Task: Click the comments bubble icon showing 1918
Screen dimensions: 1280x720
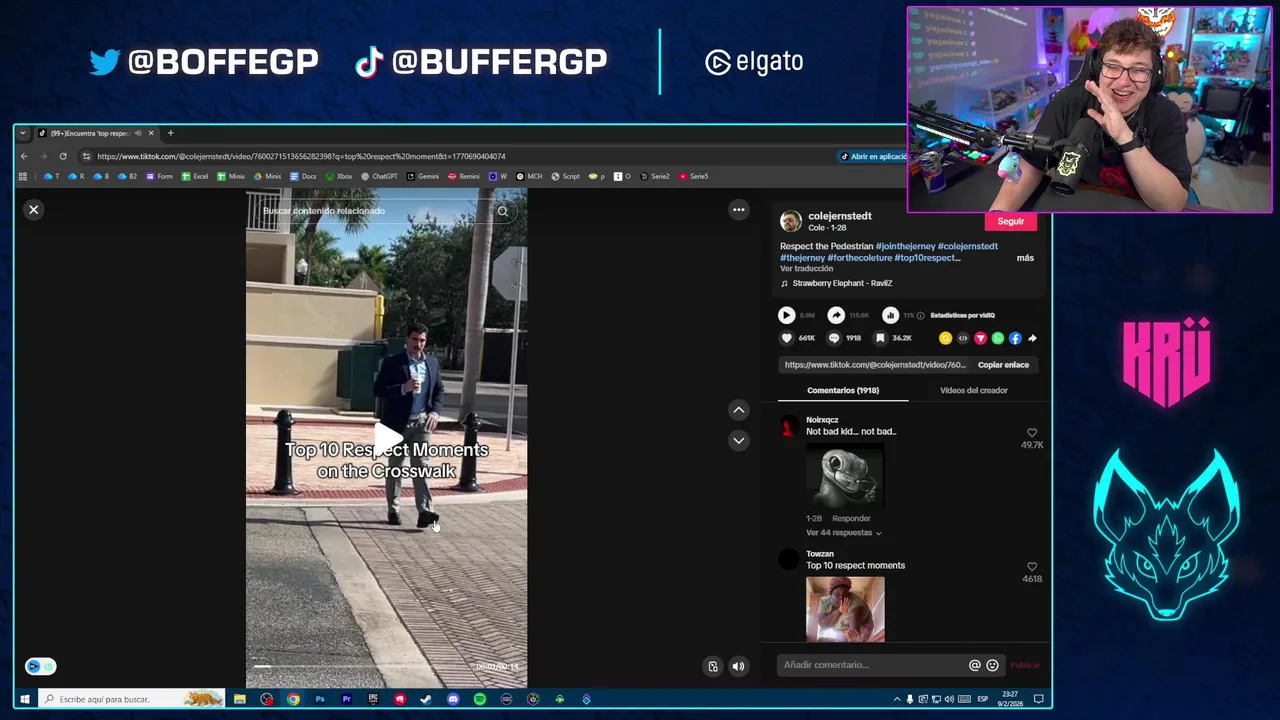Action: [x=834, y=338]
